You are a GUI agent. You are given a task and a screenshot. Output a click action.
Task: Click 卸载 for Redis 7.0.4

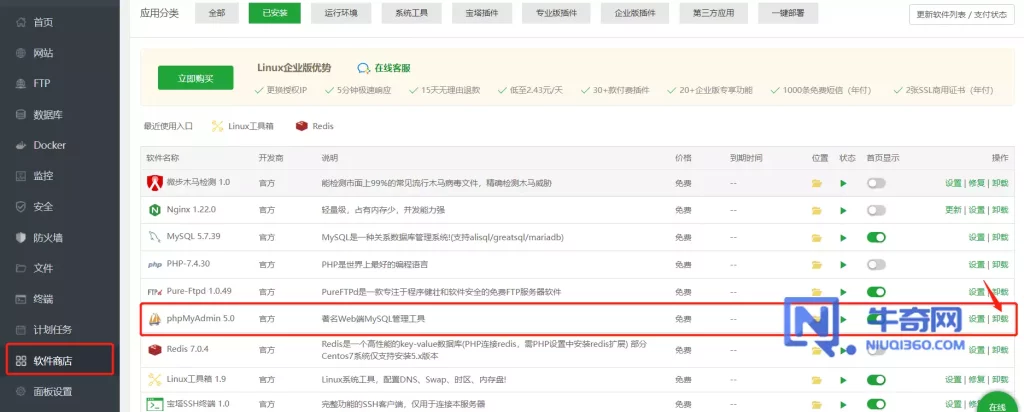point(1000,350)
